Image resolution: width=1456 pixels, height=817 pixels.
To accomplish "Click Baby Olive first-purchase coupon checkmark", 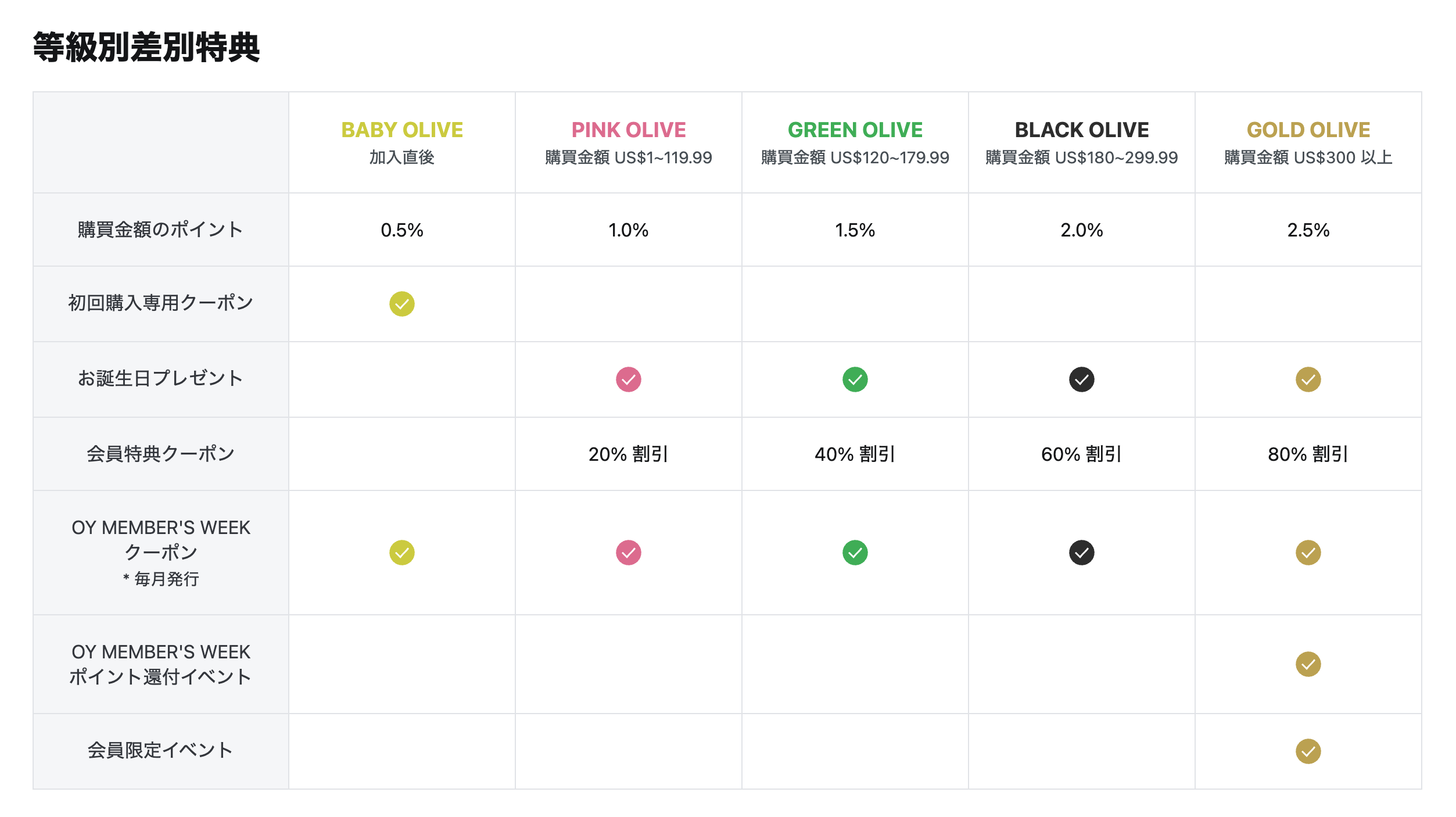I will point(402,304).
